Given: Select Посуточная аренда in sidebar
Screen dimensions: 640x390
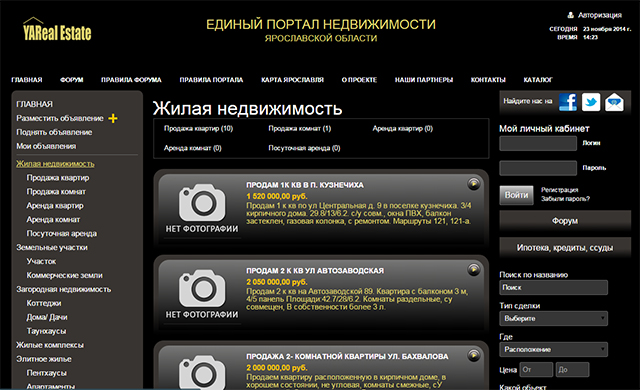Looking at the screenshot, I should (x=62, y=233).
